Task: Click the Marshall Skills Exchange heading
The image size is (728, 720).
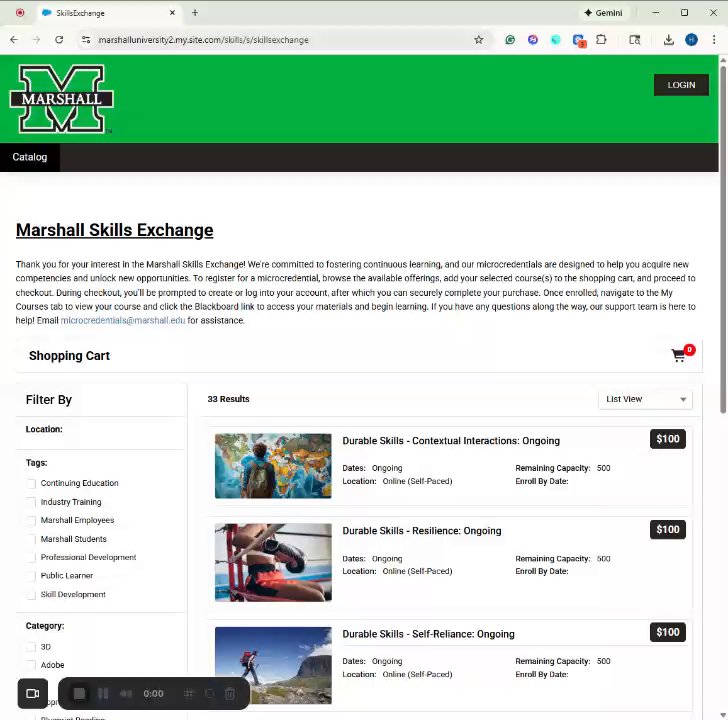Action: [x=115, y=230]
